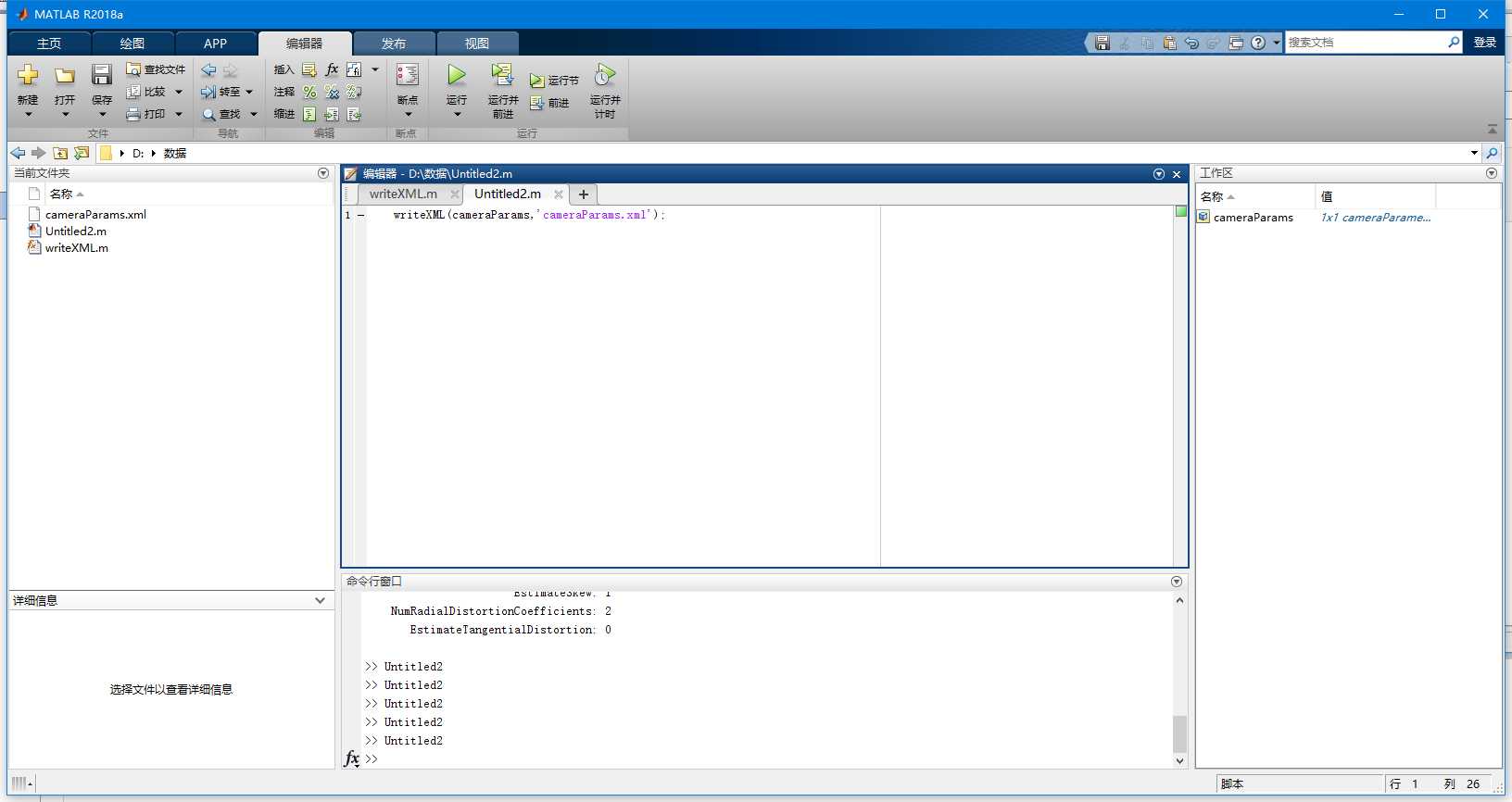The width and height of the screenshot is (1512, 802).
Task: Open the Run (运行) dropdown arrow
Action: 457,115
